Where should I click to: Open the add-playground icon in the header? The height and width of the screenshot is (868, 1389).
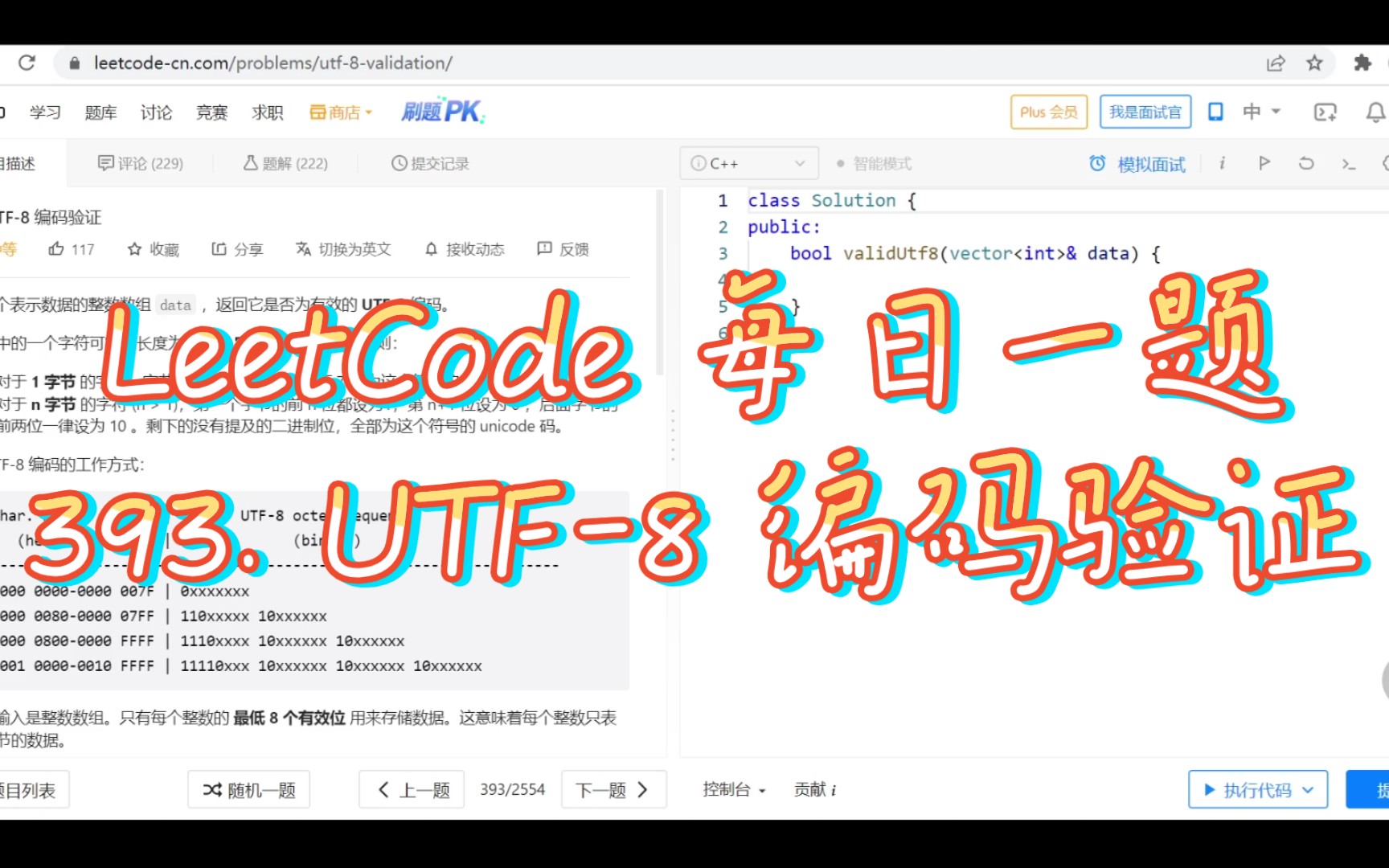click(1325, 113)
